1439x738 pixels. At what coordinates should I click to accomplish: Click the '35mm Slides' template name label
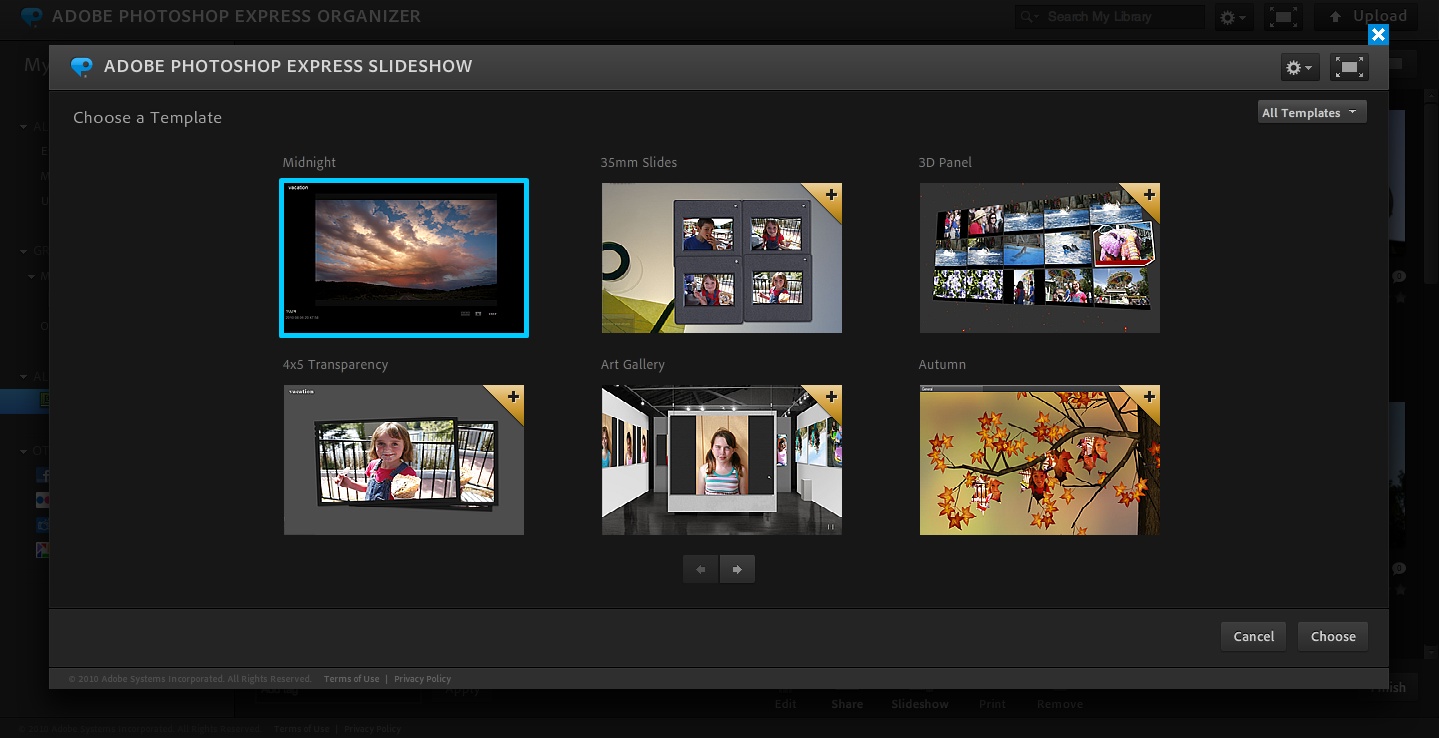(x=639, y=162)
